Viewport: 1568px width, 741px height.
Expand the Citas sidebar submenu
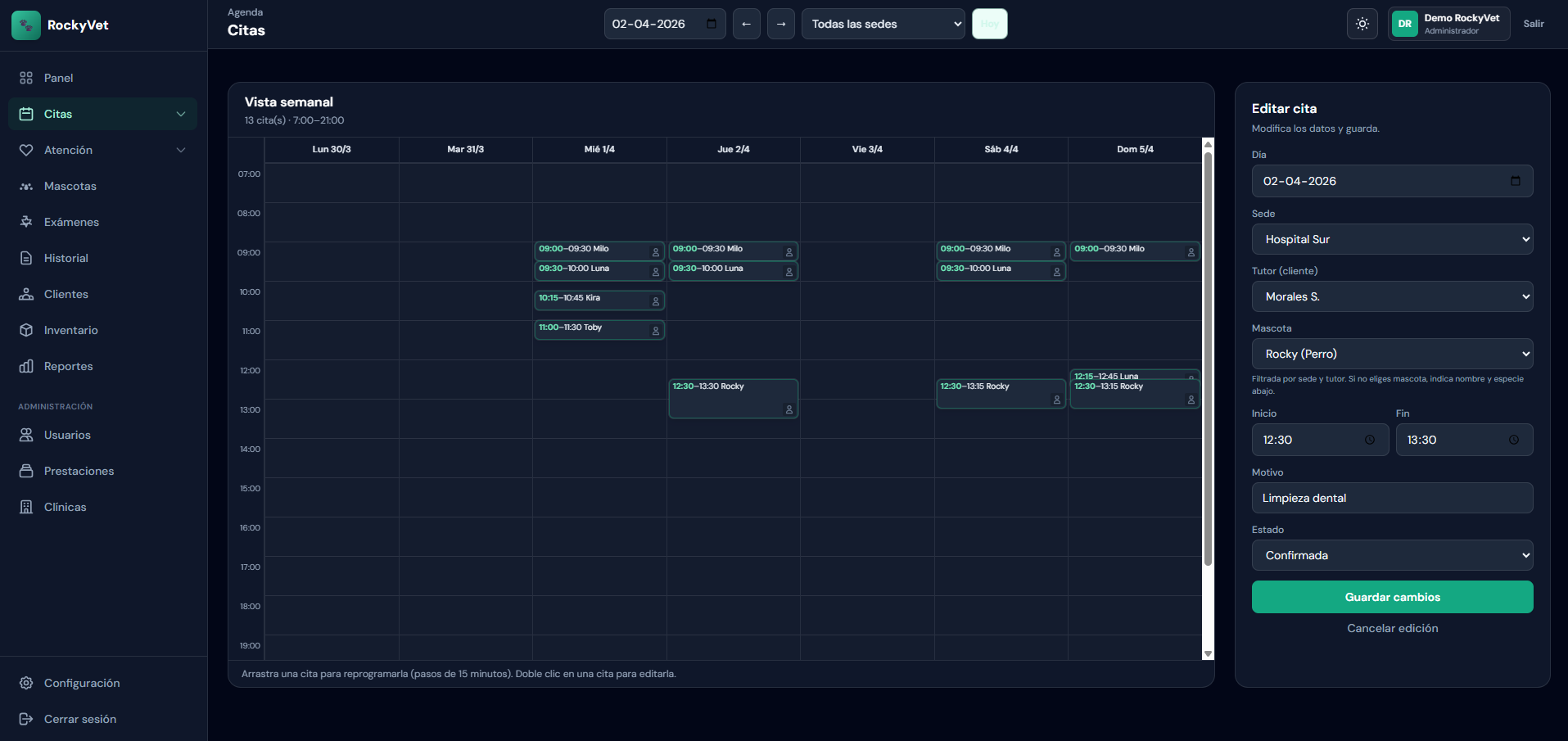[x=181, y=114]
